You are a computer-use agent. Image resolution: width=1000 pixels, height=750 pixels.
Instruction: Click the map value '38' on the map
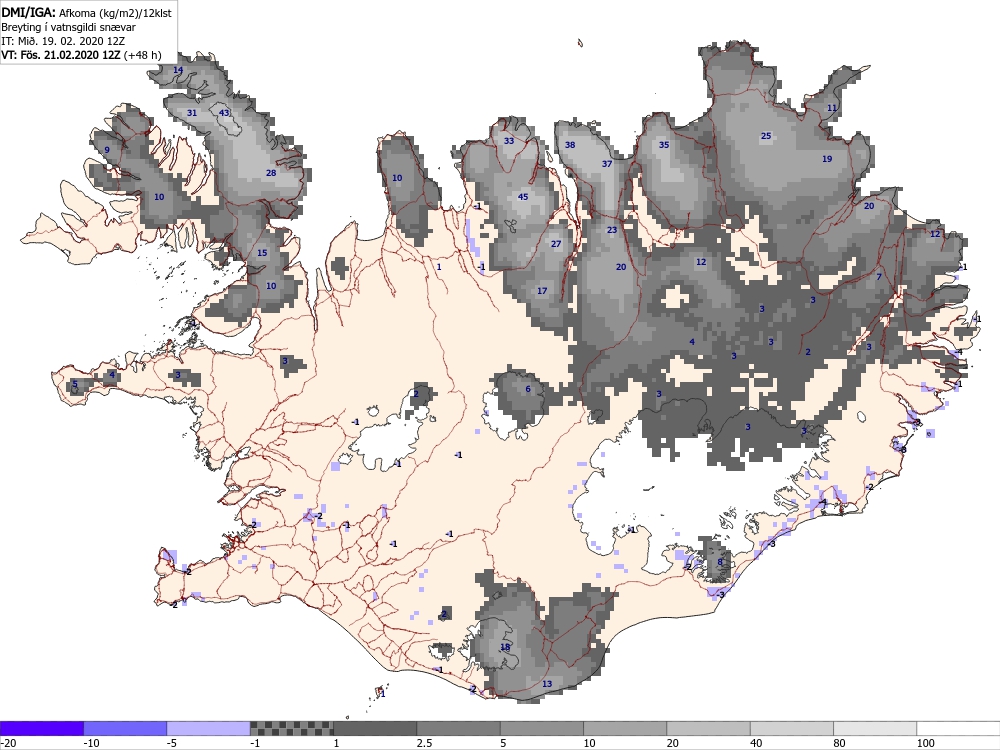[570, 145]
